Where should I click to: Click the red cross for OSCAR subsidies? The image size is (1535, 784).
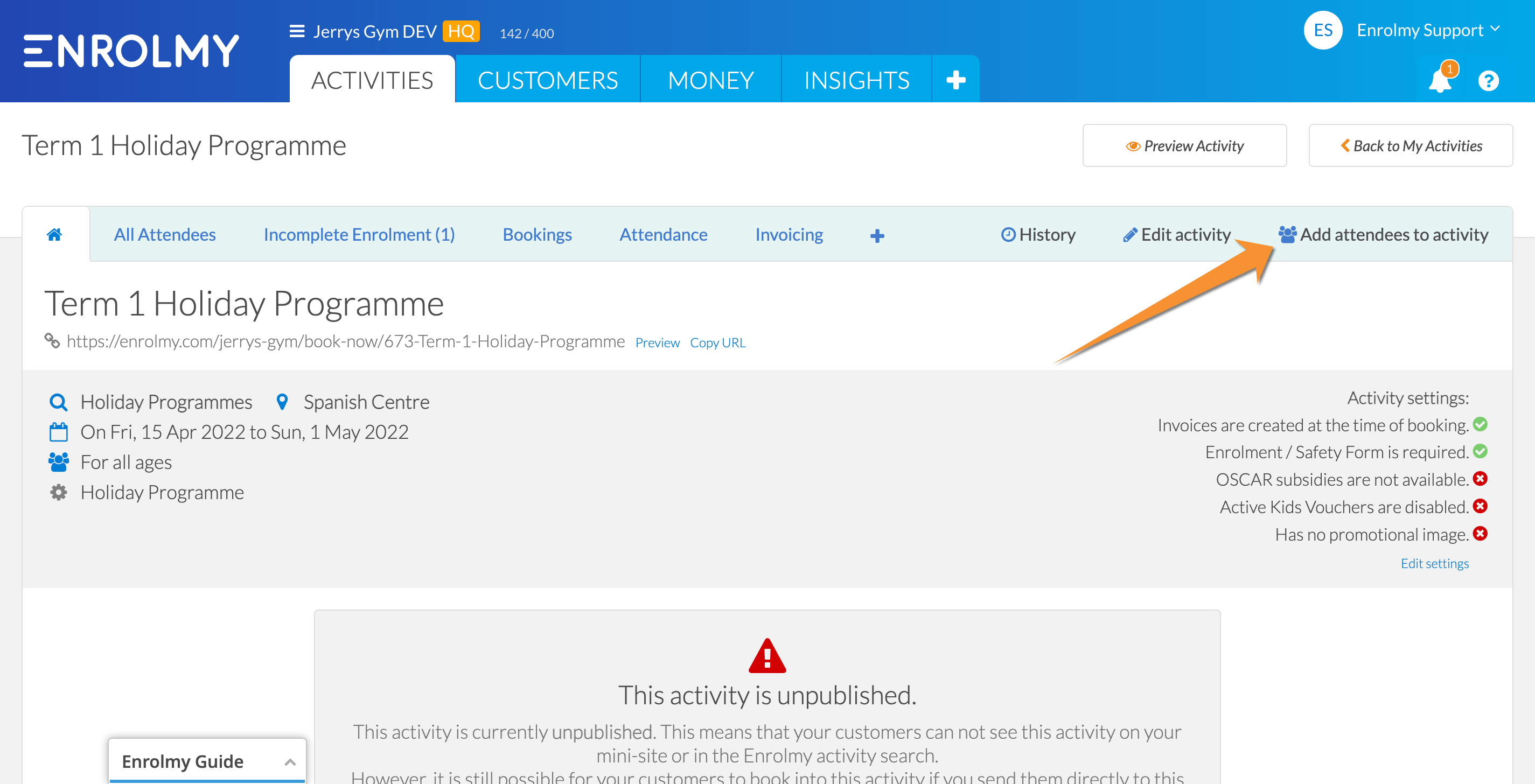tap(1480, 478)
